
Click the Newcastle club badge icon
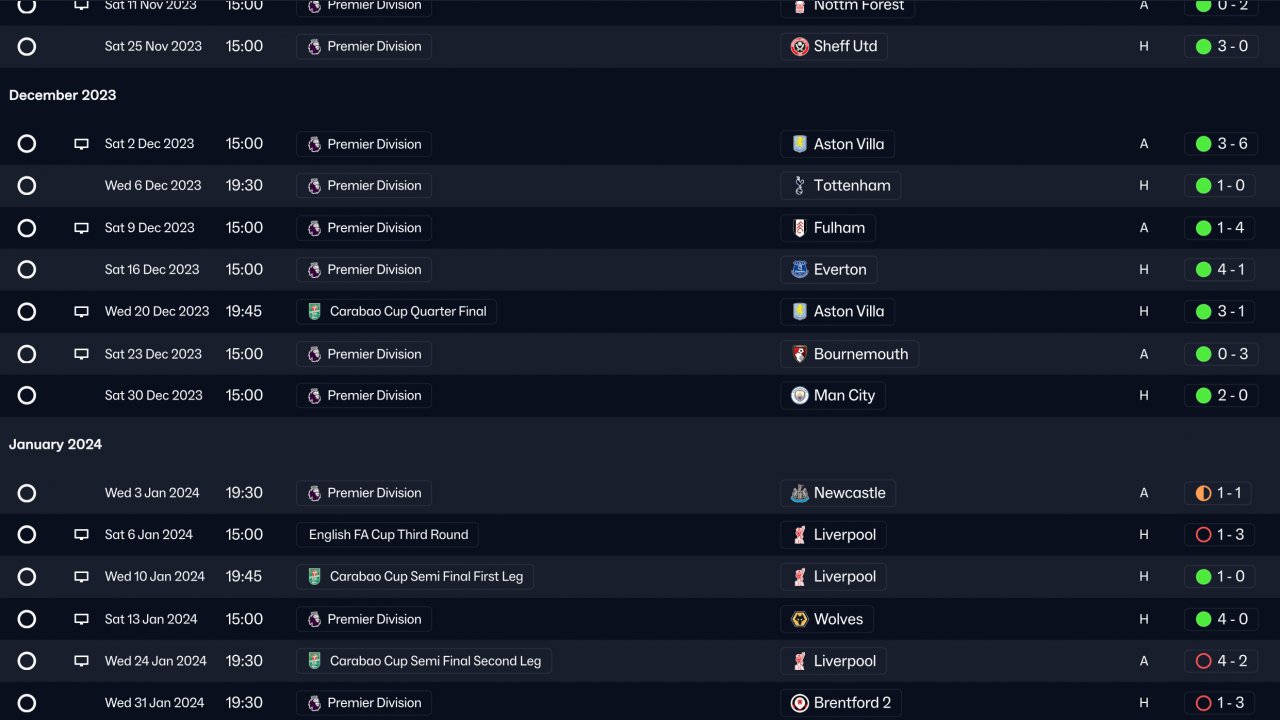coord(799,493)
